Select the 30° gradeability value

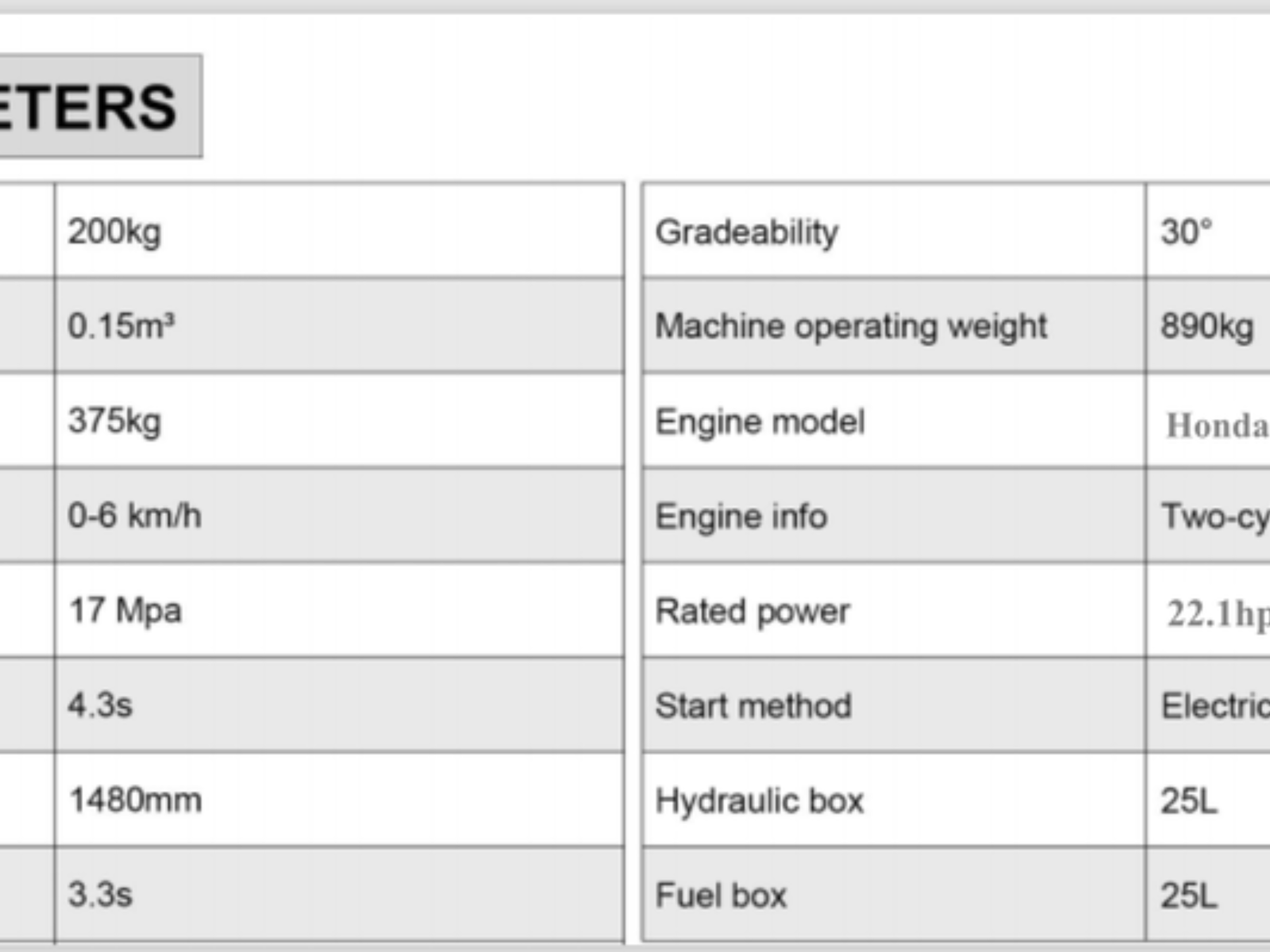[x=1187, y=232]
